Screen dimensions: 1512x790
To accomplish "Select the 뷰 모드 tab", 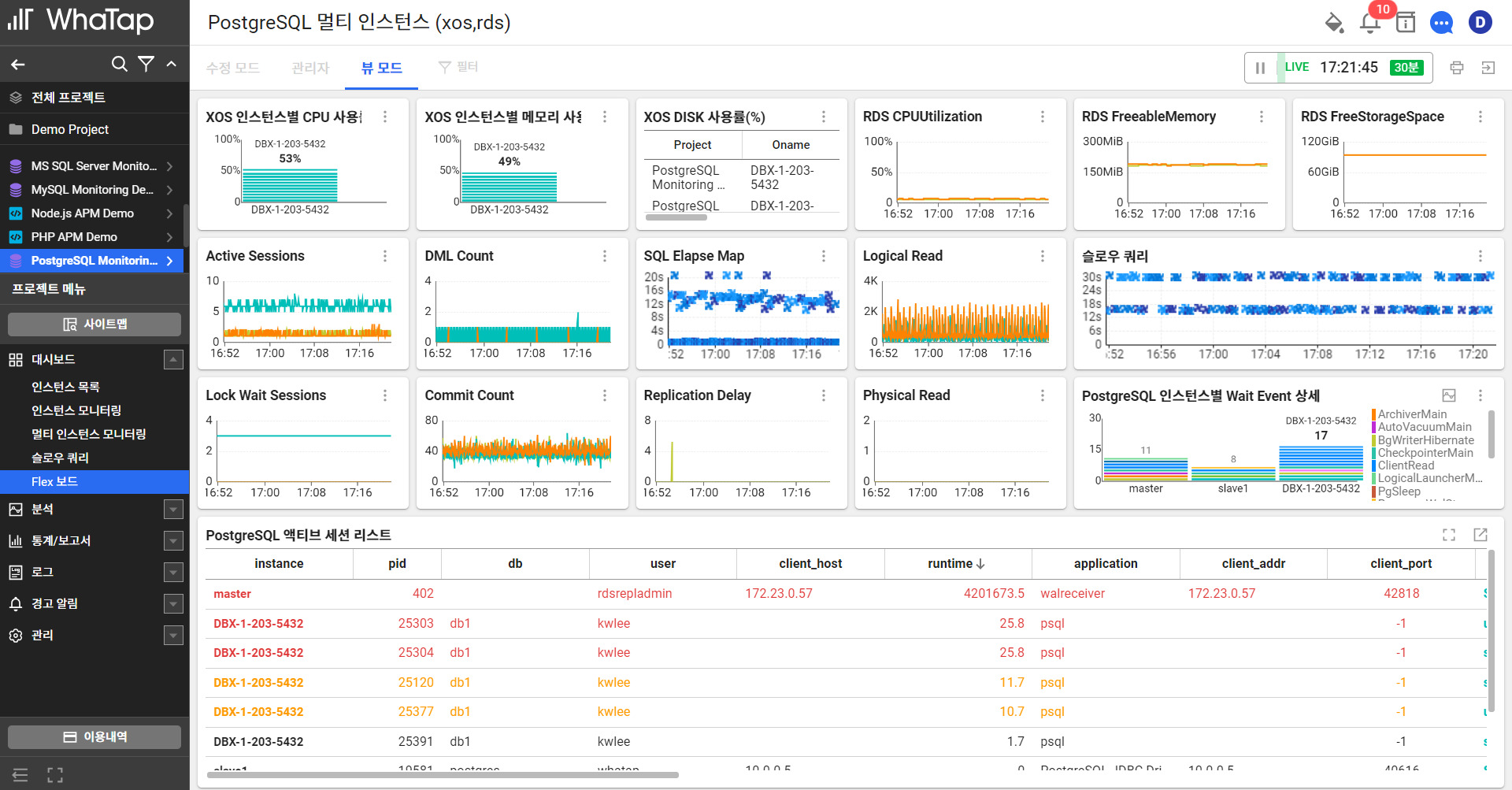I will [x=382, y=68].
